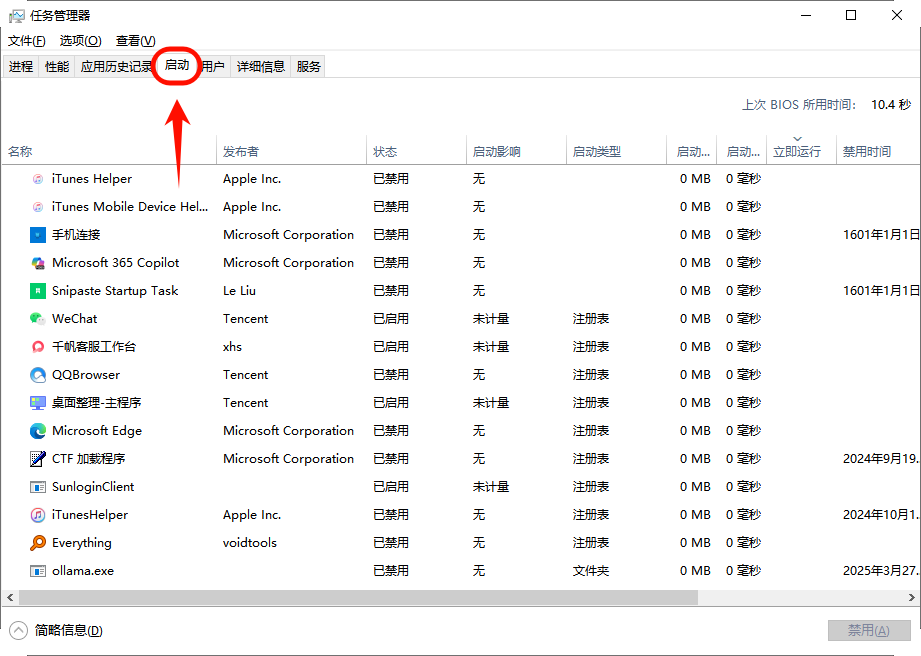This screenshot has height=656, width=921.
Task: Click the SunloginClient icon
Action: pyautogui.click(x=38, y=487)
